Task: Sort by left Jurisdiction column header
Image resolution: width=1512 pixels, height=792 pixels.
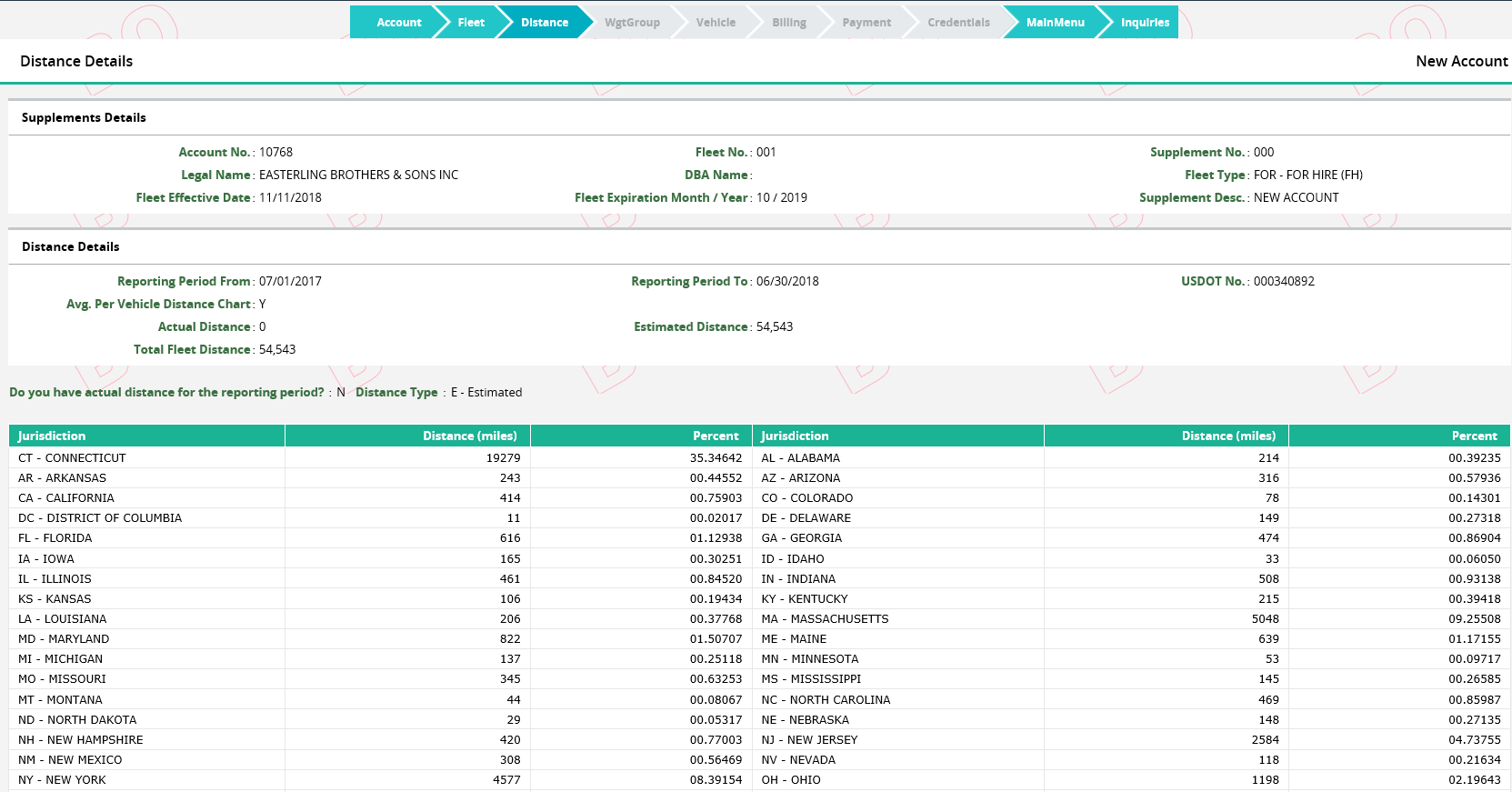Action: coord(147,436)
